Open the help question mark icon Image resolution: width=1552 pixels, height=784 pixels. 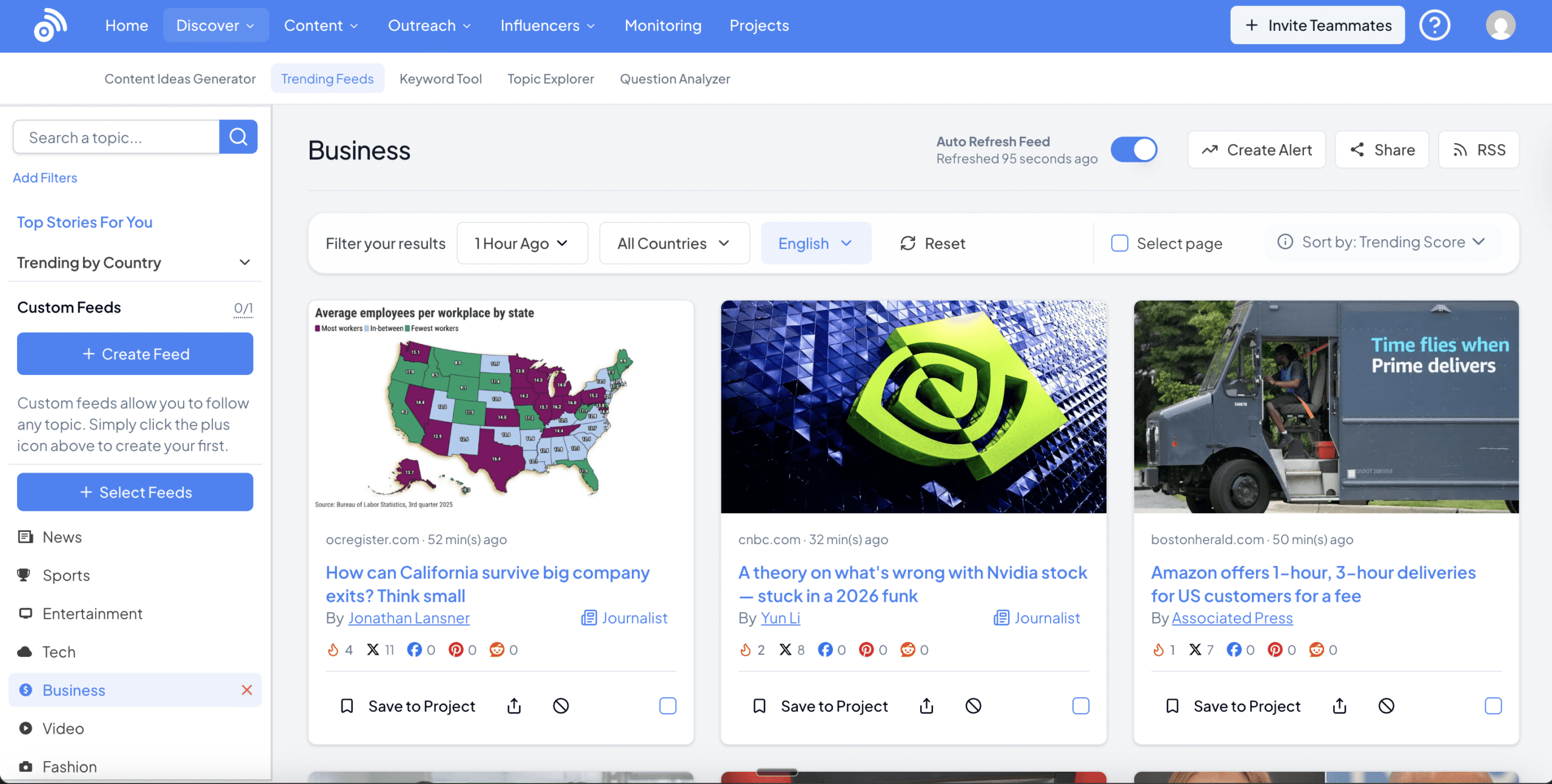click(1434, 25)
